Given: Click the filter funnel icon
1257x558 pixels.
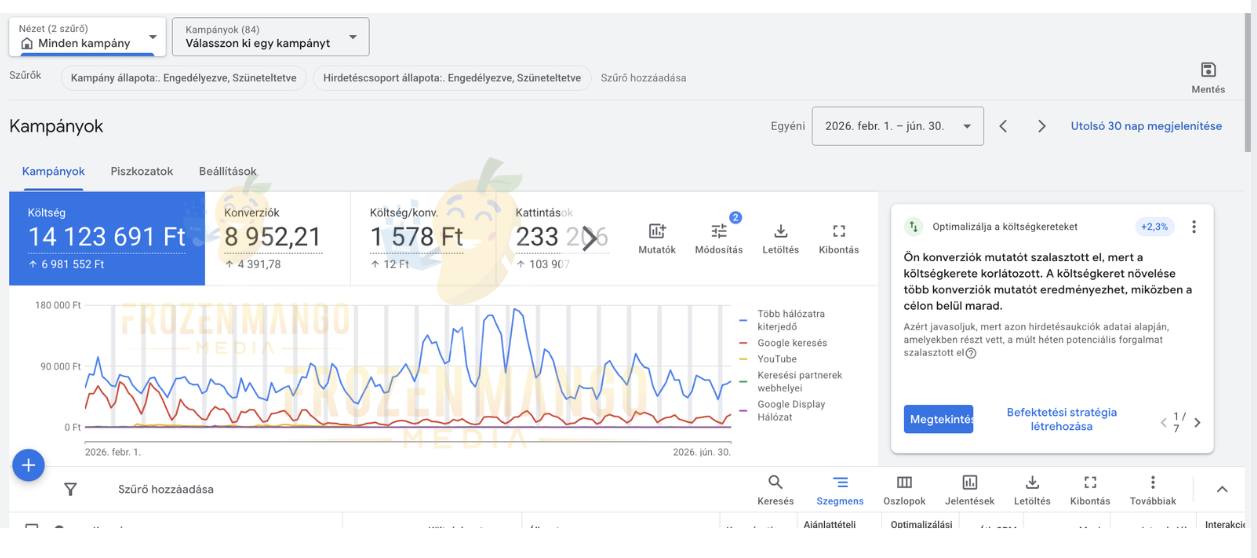Looking at the screenshot, I should click(x=70, y=489).
